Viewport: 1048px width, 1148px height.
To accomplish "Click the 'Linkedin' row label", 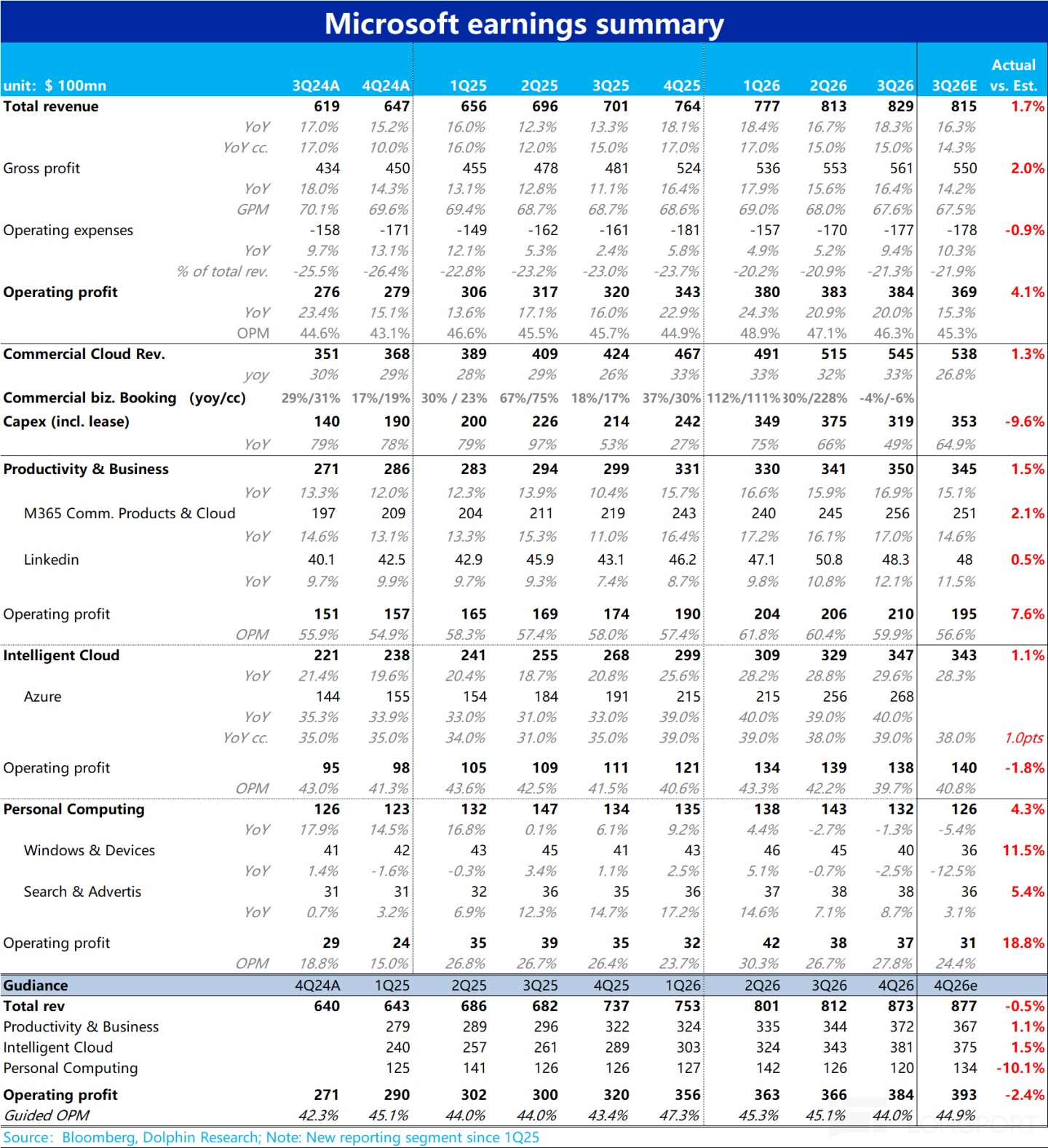I will [51, 560].
